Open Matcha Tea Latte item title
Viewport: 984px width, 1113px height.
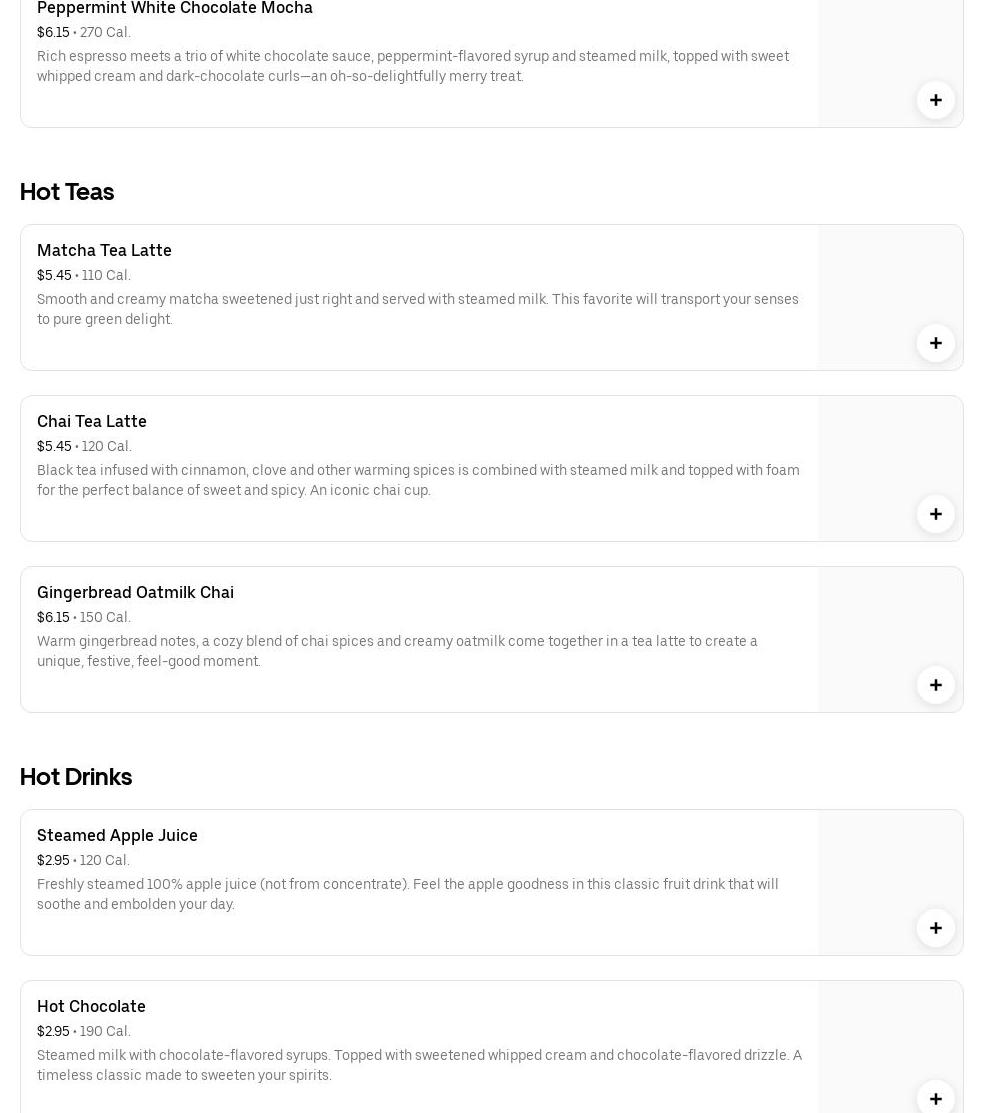point(104,250)
